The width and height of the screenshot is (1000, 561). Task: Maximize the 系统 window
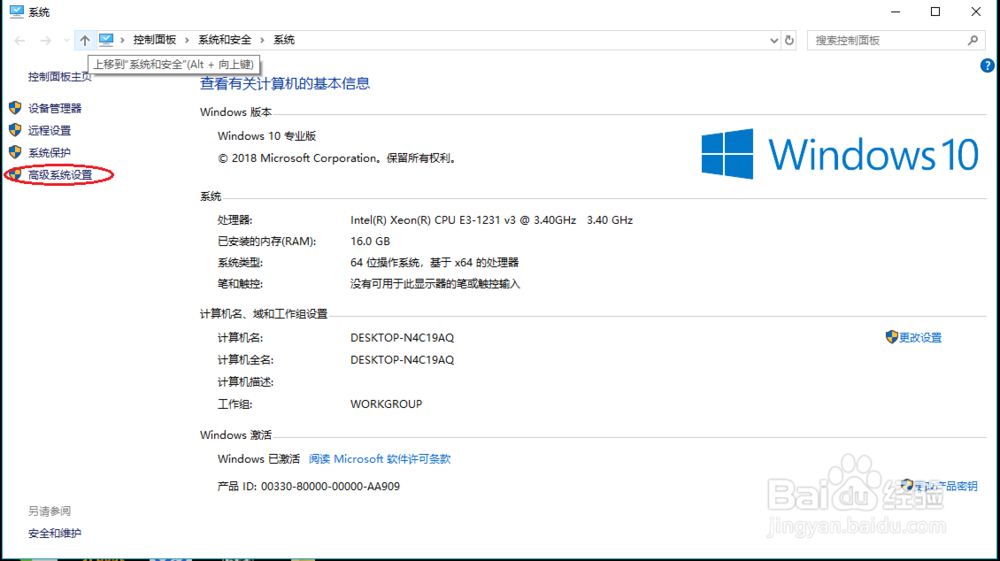tap(935, 11)
